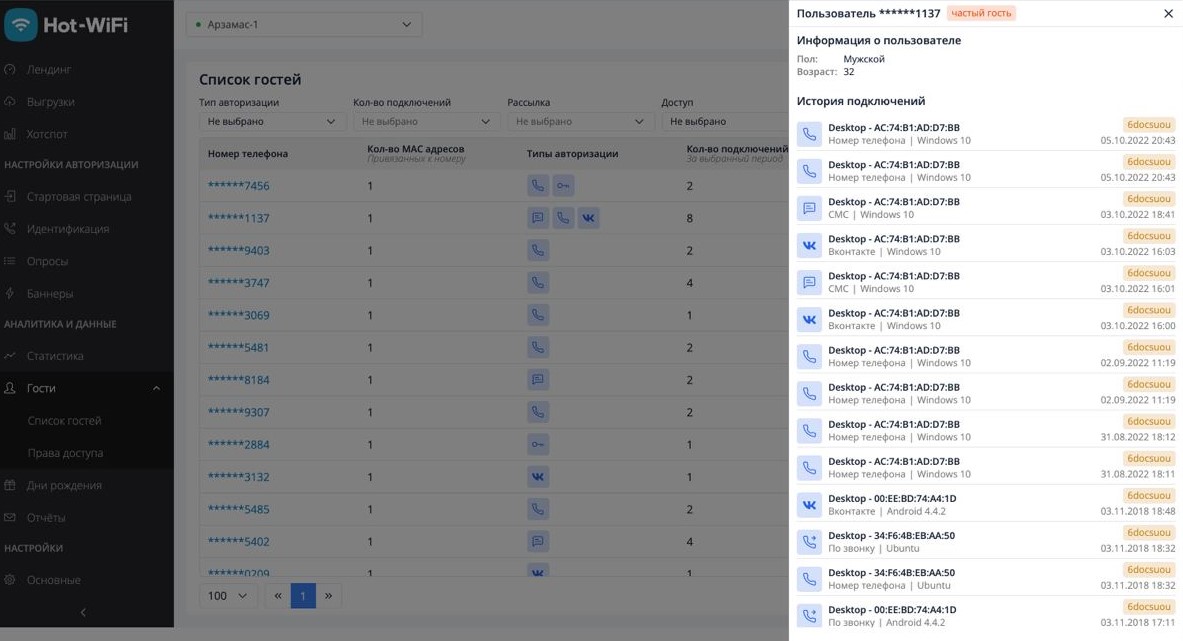Open guest ******3747 phone link
This screenshot has width=1183, height=641.
coord(238,283)
